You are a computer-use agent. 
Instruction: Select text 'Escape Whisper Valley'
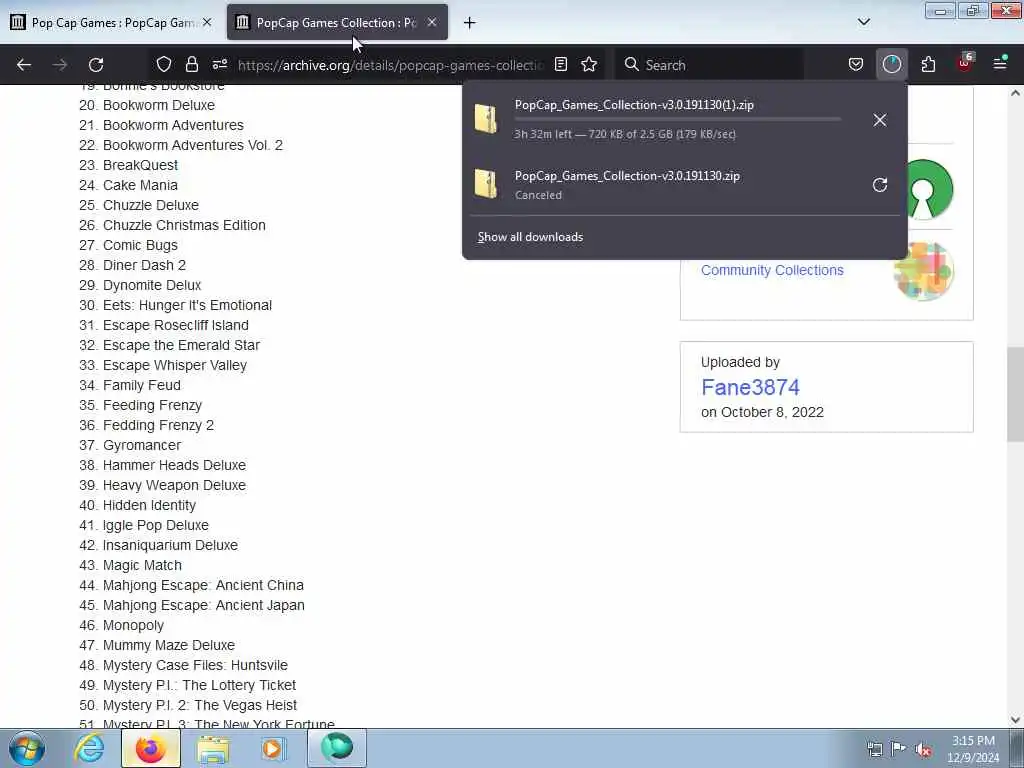coord(174,366)
